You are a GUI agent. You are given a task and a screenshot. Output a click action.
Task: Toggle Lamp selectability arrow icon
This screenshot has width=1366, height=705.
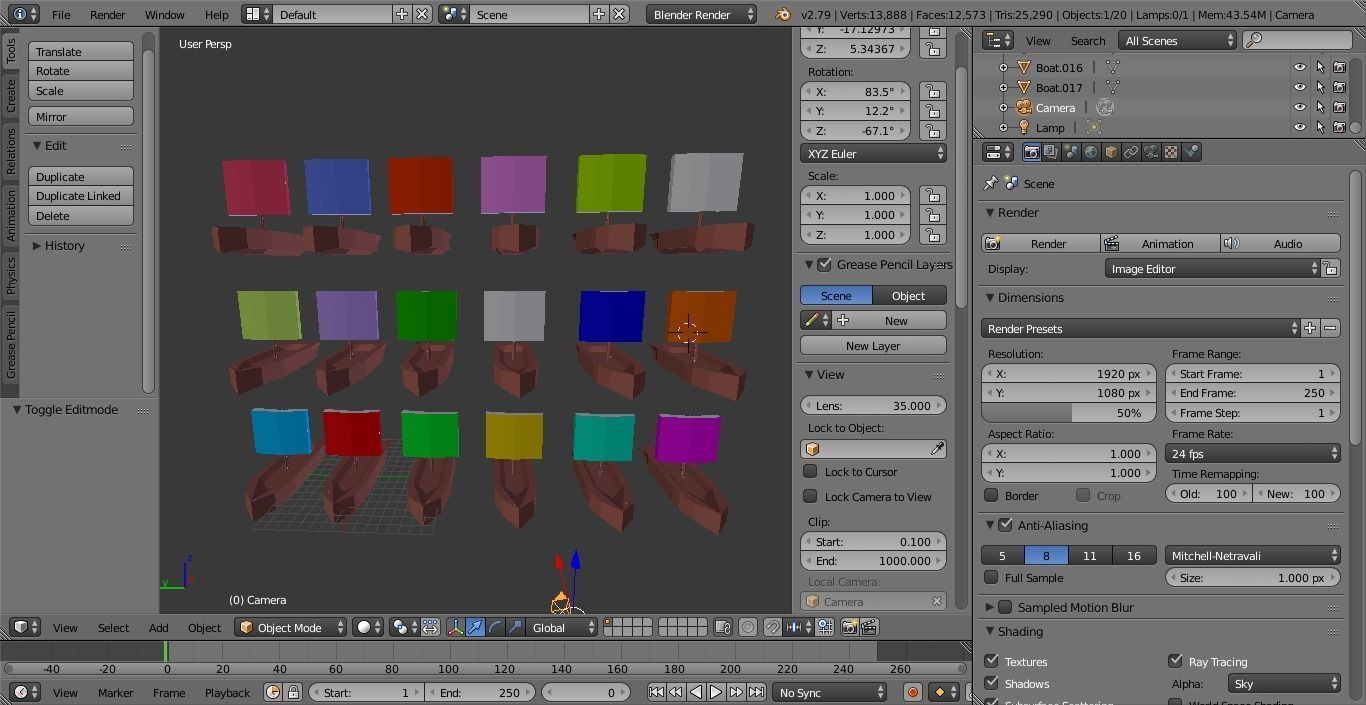pyautogui.click(x=1320, y=127)
